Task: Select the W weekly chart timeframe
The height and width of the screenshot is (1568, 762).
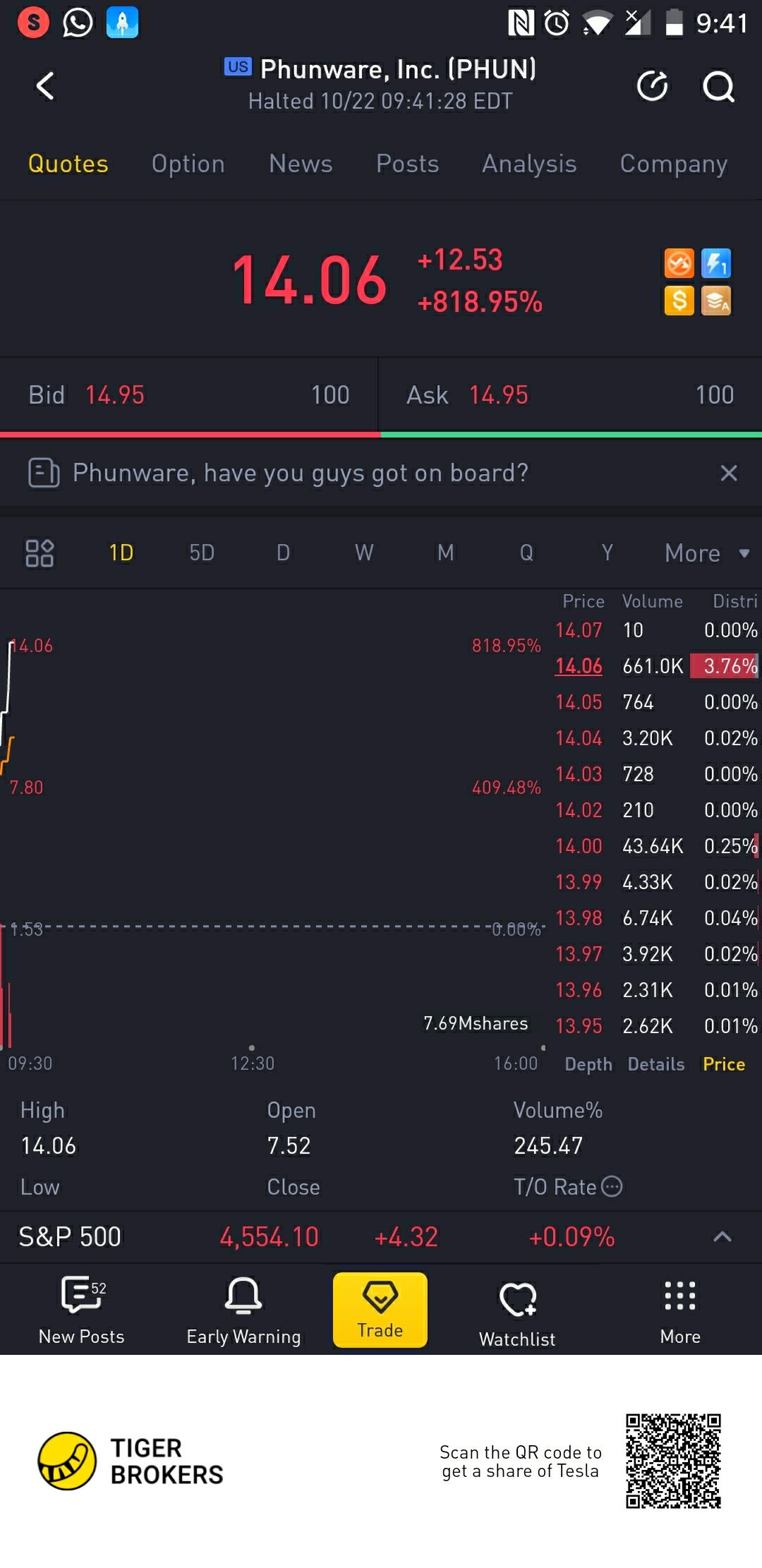Action: click(x=364, y=553)
